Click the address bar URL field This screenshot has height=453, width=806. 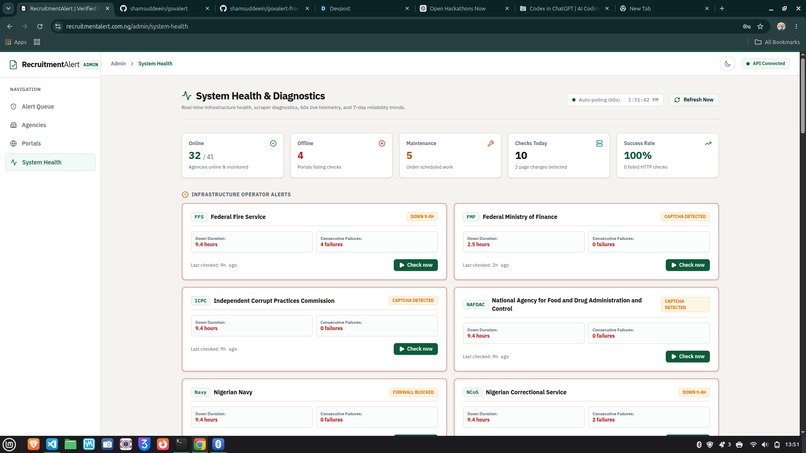pos(396,26)
